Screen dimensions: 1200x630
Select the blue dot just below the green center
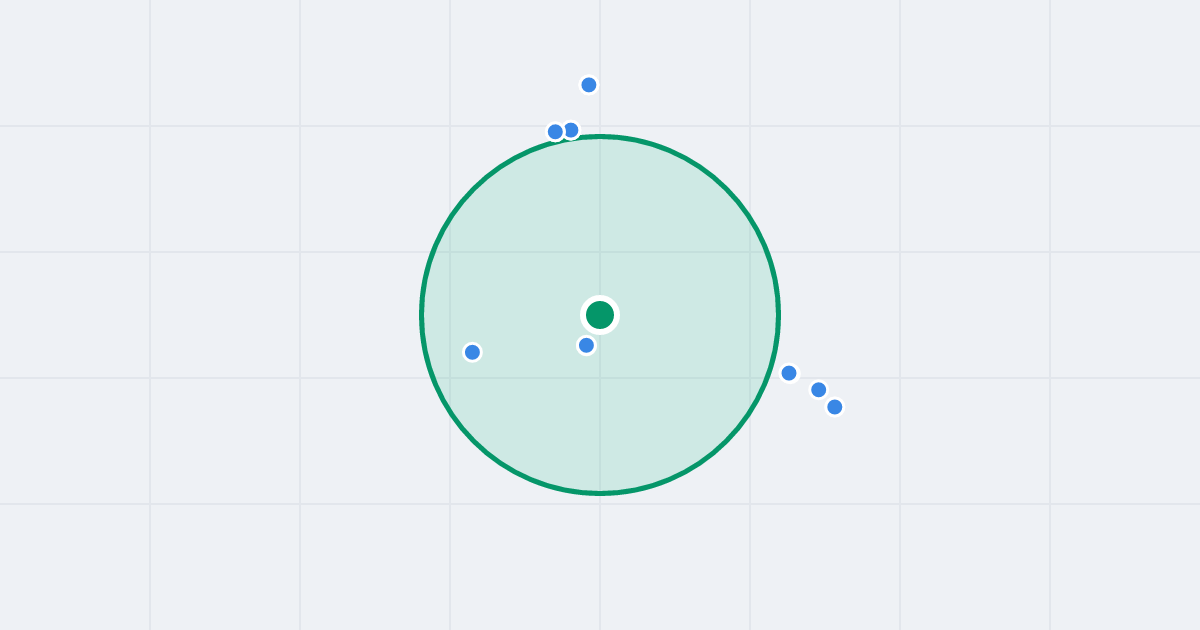pos(587,345)
